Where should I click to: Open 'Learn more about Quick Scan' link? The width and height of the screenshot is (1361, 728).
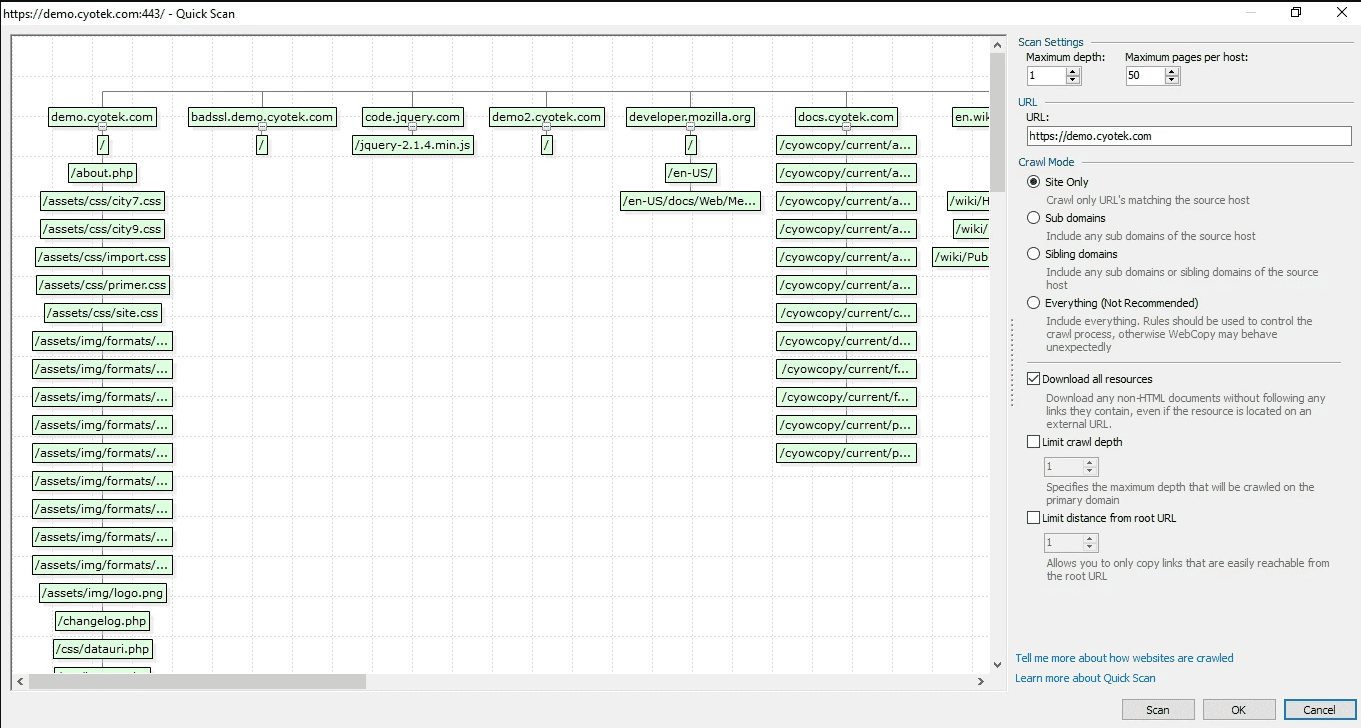tap(1085, 678)
